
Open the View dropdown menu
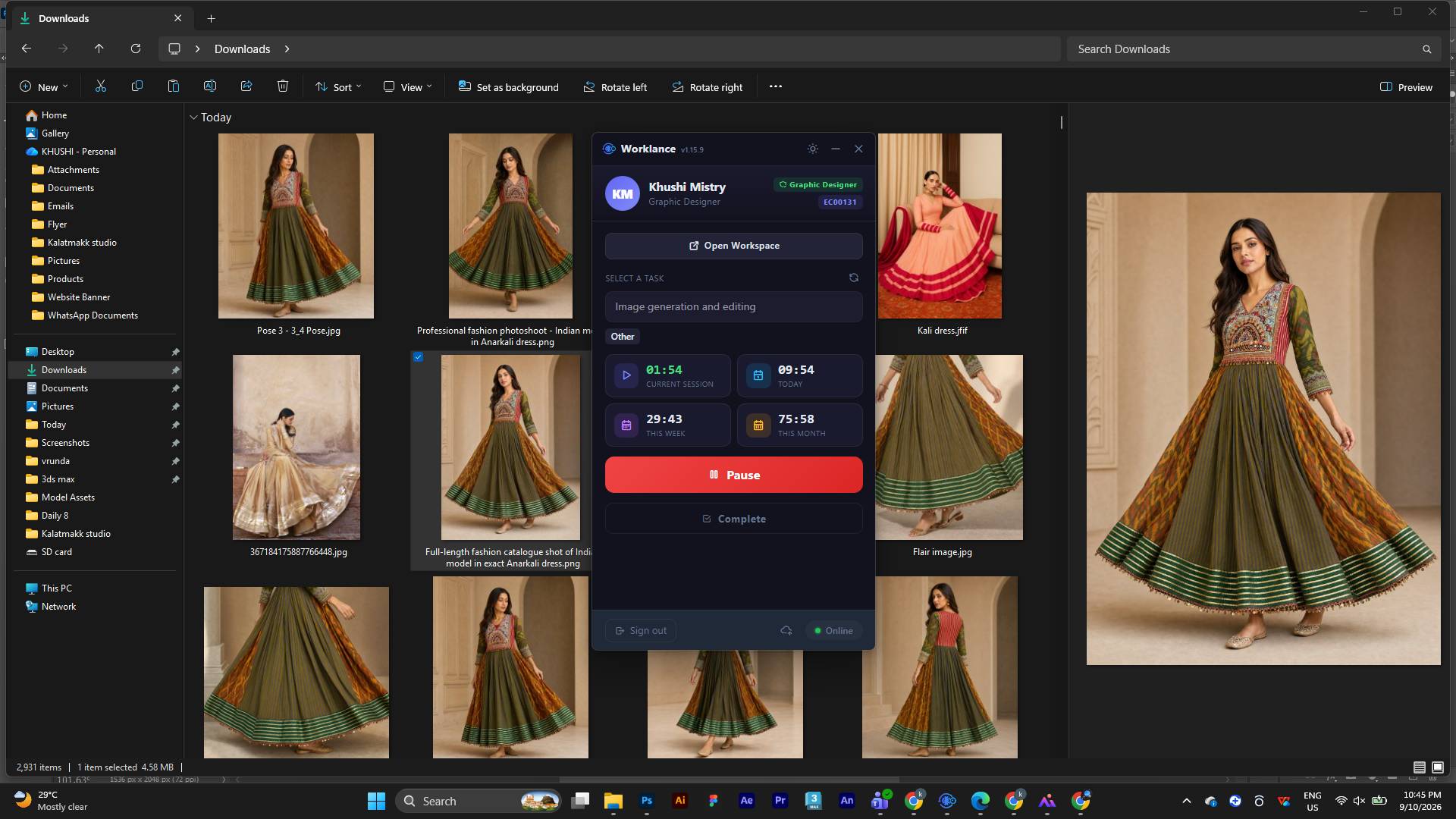tap(408, 86)
